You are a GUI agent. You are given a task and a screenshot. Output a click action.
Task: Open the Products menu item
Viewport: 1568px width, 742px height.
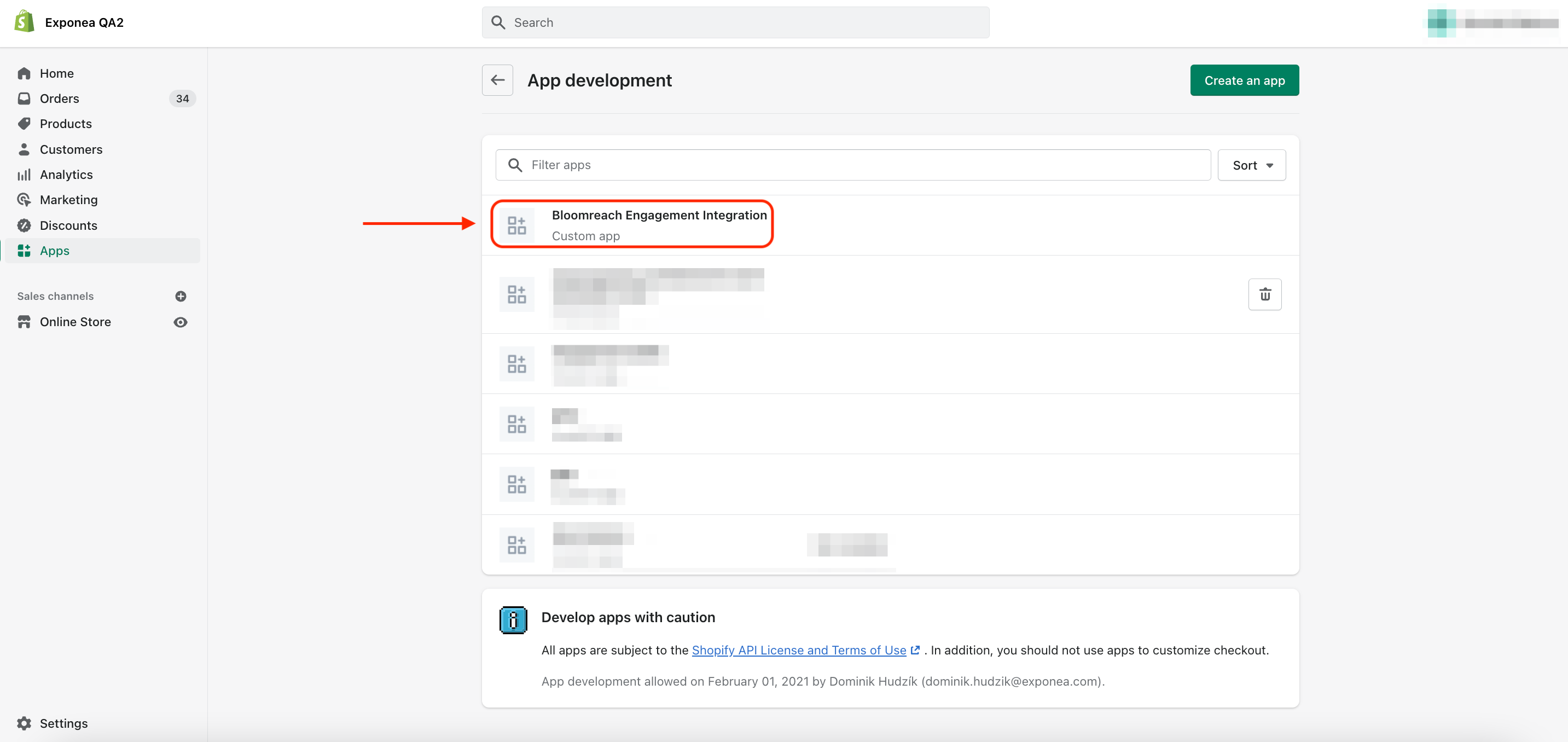point(66,124)
